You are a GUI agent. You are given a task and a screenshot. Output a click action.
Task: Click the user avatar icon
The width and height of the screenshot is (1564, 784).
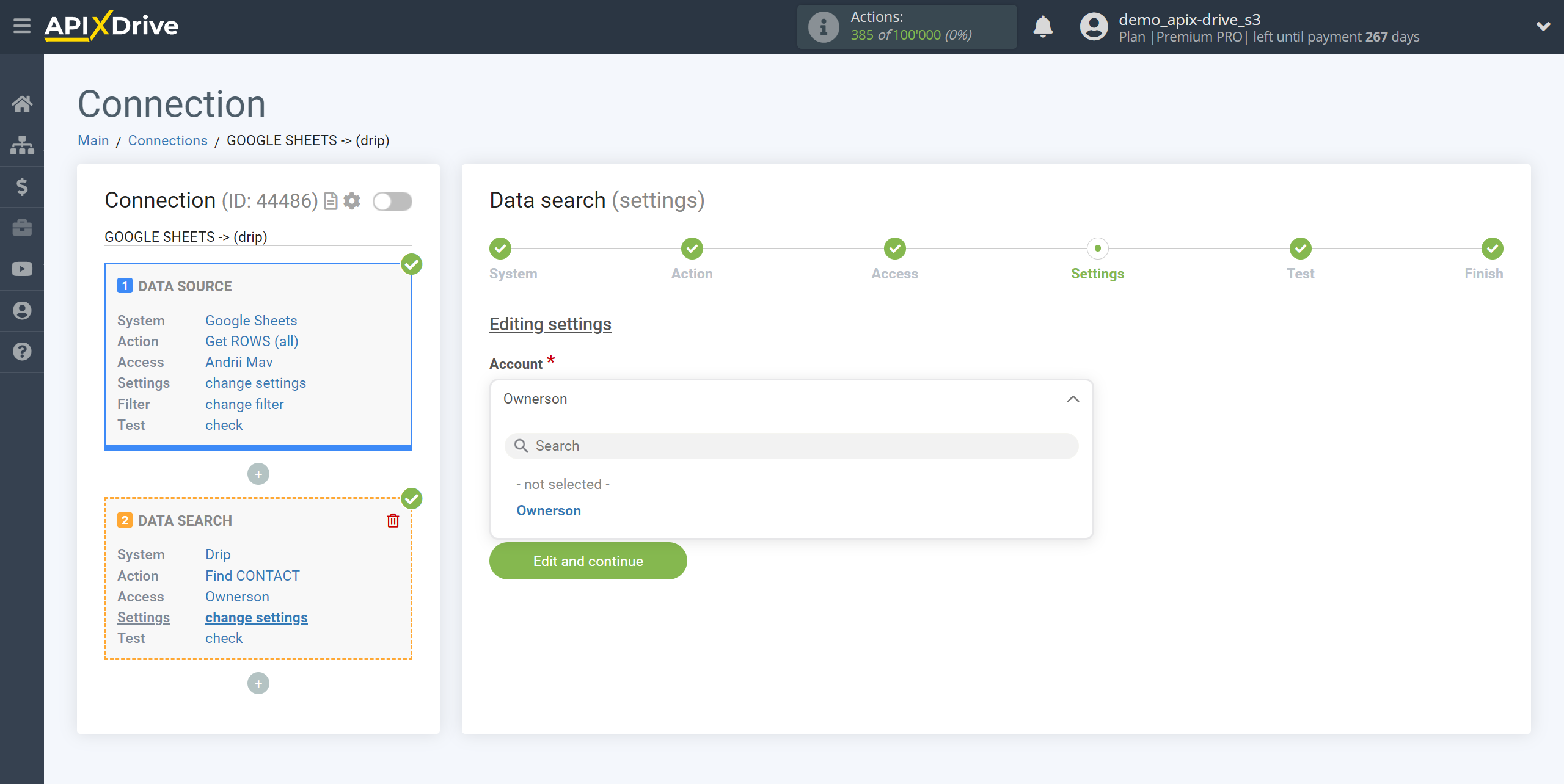click(x=1094, y=27)
